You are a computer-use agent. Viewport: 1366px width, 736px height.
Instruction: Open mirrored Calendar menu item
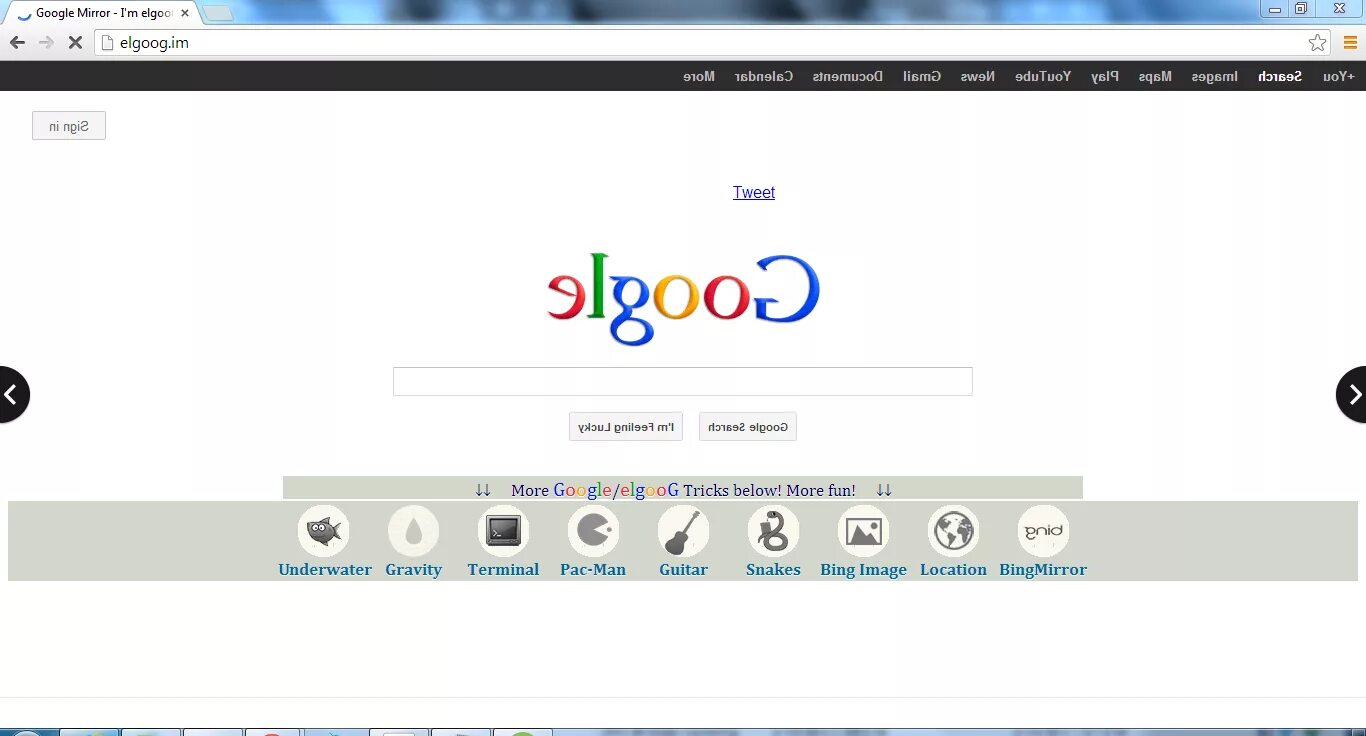click(x=764, y=76)
